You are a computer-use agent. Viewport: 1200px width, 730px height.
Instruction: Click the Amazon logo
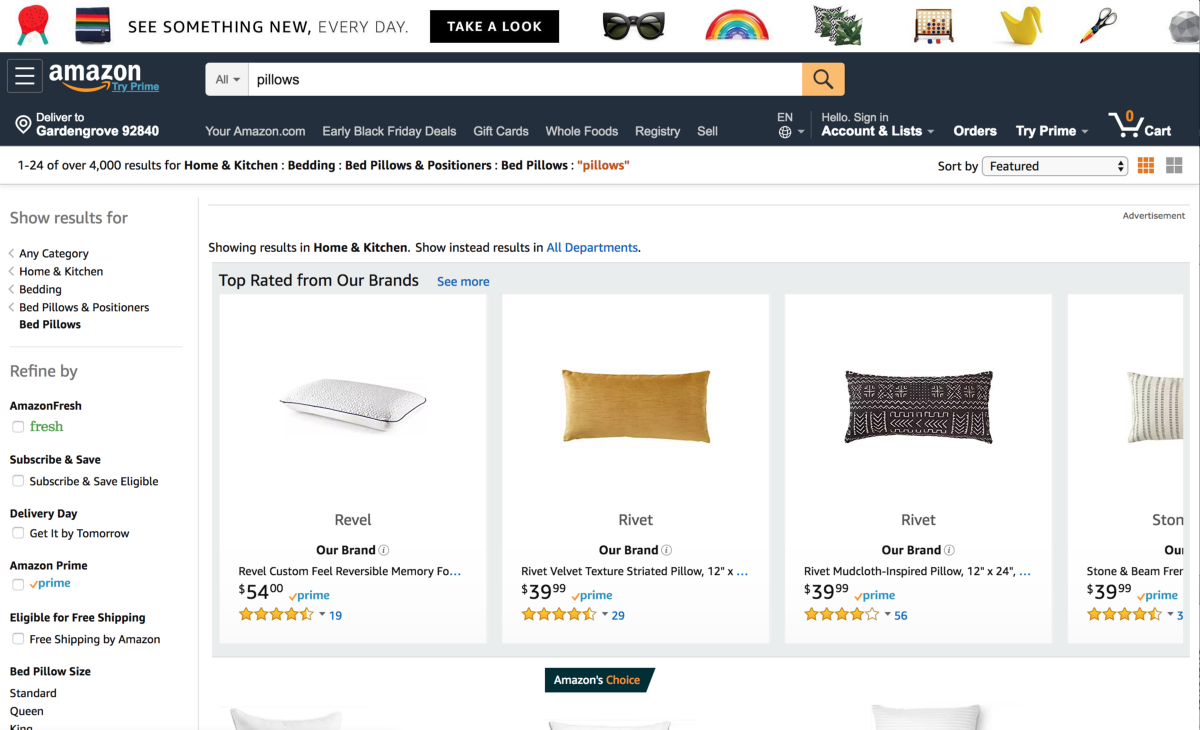tap(97, 75)
